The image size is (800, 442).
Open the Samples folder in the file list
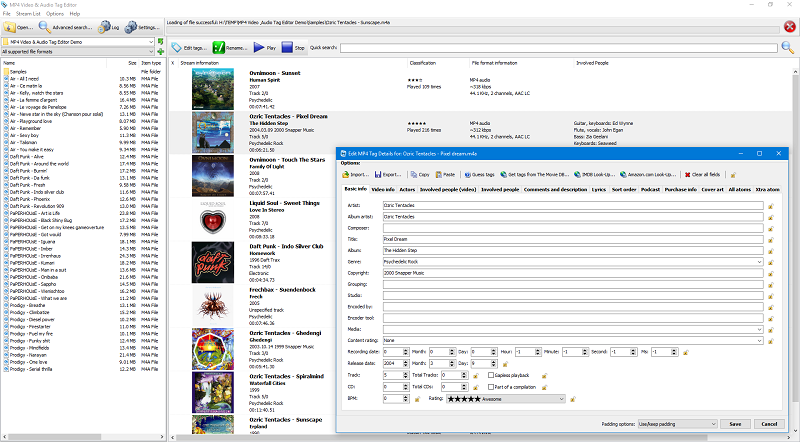point(18,72)
